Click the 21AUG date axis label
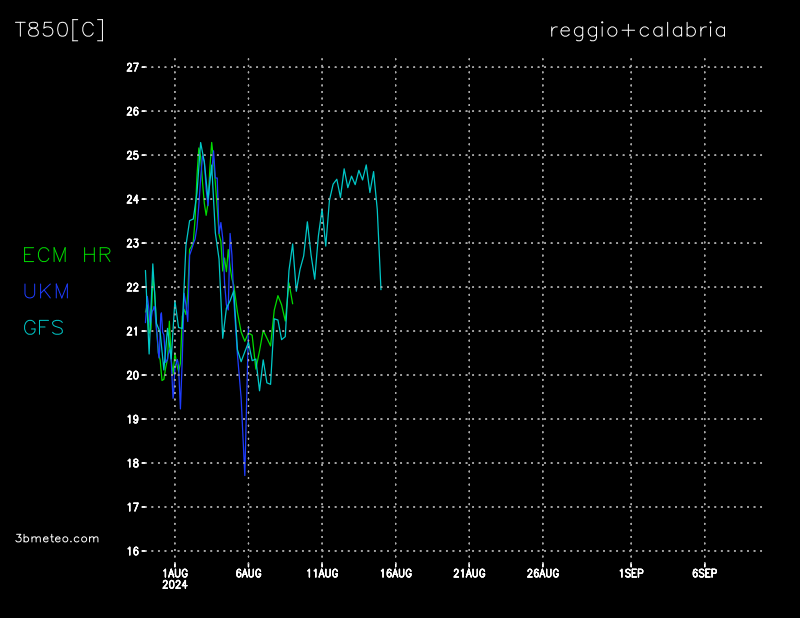The height and width of the screenshot is (618, 800). point(469,574)
